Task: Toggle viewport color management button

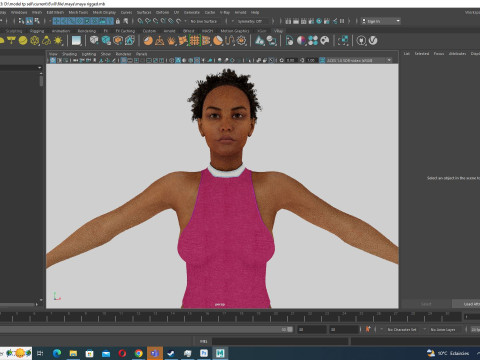Action: pyautogui.click(x=322, y=60)
